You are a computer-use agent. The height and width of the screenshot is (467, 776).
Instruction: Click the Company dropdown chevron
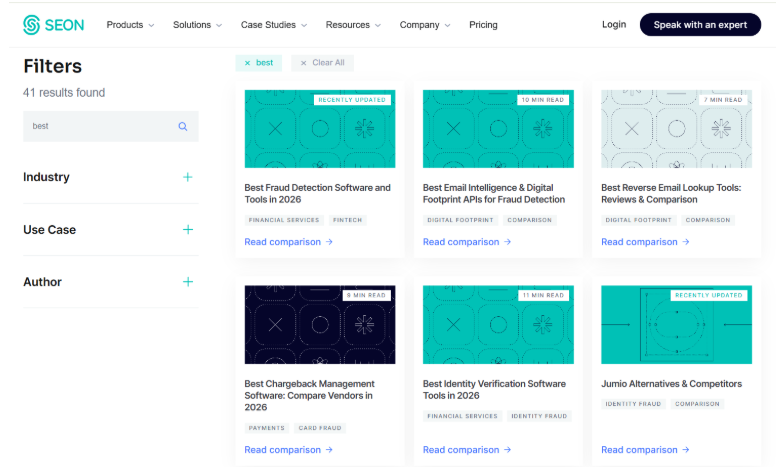[448, 25]
